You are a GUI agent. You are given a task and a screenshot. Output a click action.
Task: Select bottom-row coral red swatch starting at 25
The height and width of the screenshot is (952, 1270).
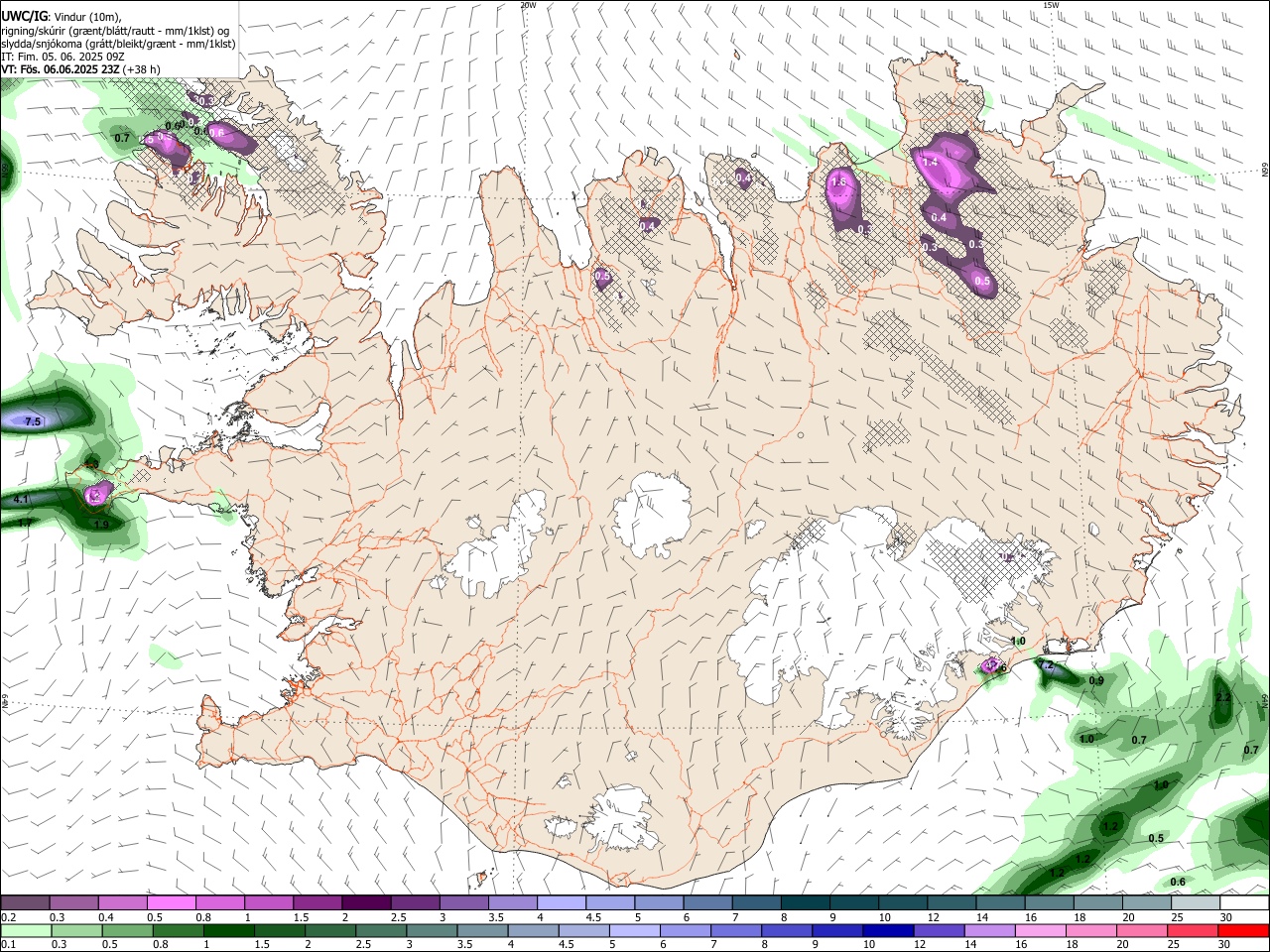tap(1193, 930)
